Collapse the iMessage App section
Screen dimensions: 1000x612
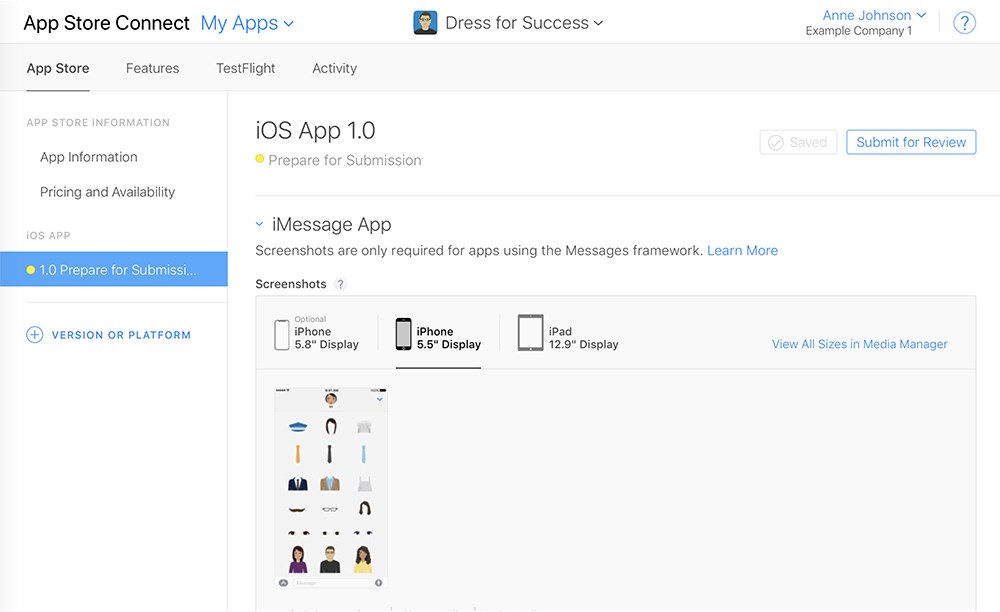click(260, 224)
